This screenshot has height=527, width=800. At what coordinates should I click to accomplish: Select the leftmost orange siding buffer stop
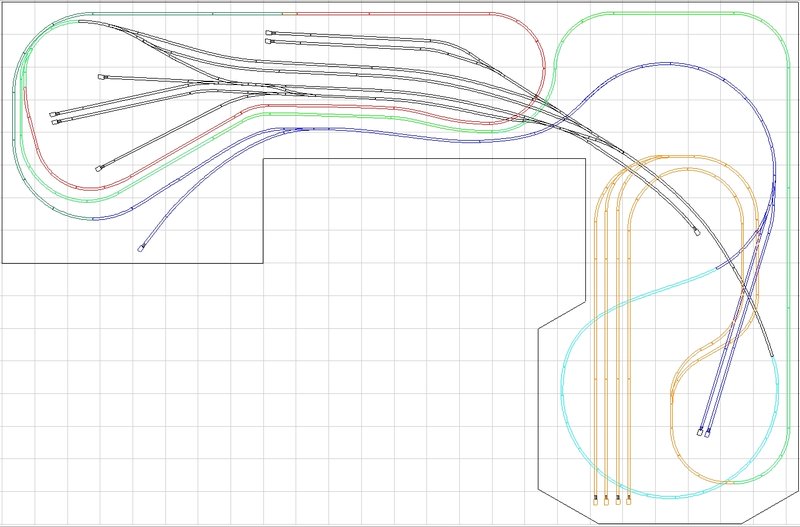pyautogui.click(x=595, y=501)
